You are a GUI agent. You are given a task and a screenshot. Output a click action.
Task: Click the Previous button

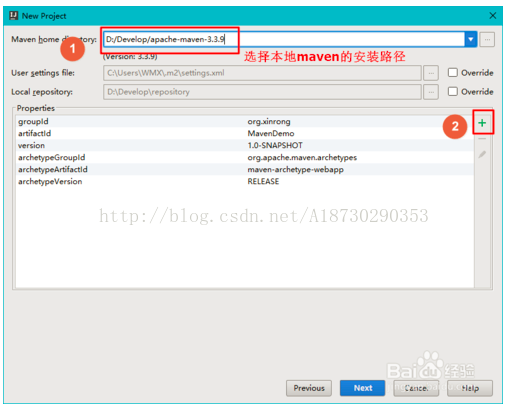(x=309, y=388)
